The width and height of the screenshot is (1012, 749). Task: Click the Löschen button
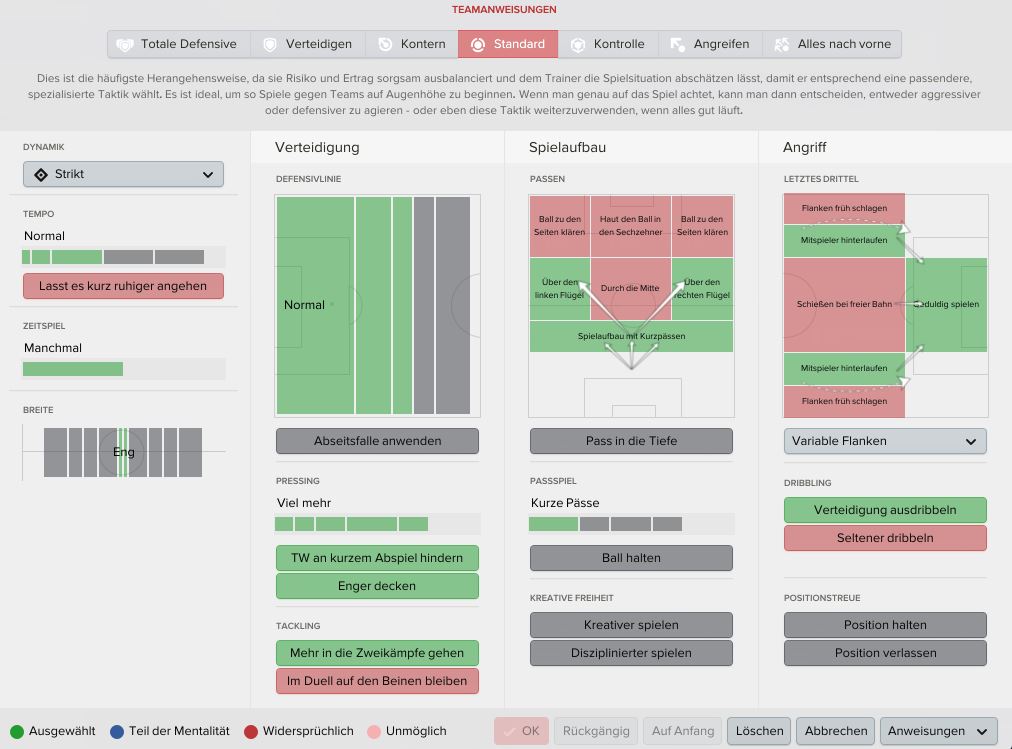[759, 731]
